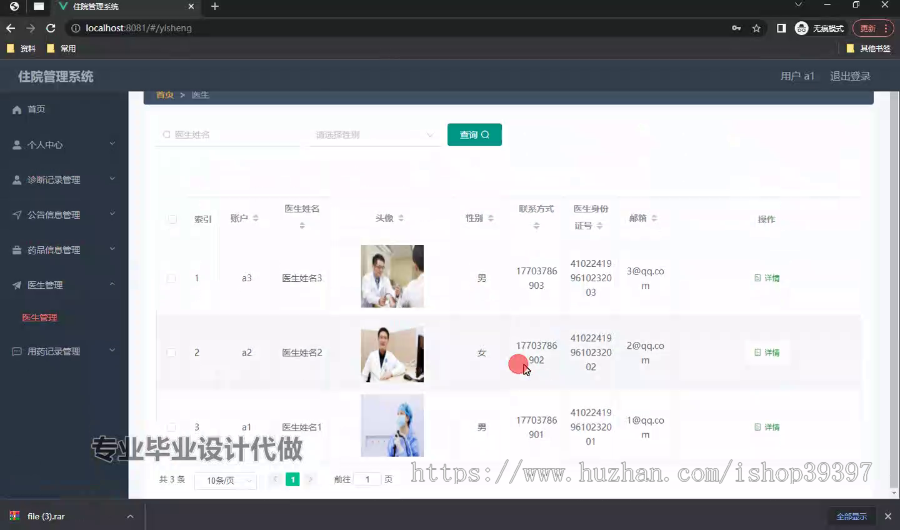Screen dimensions: 900x530
Task: Open the 10条/页 page size dropdown
Action: tap(225, 480)
